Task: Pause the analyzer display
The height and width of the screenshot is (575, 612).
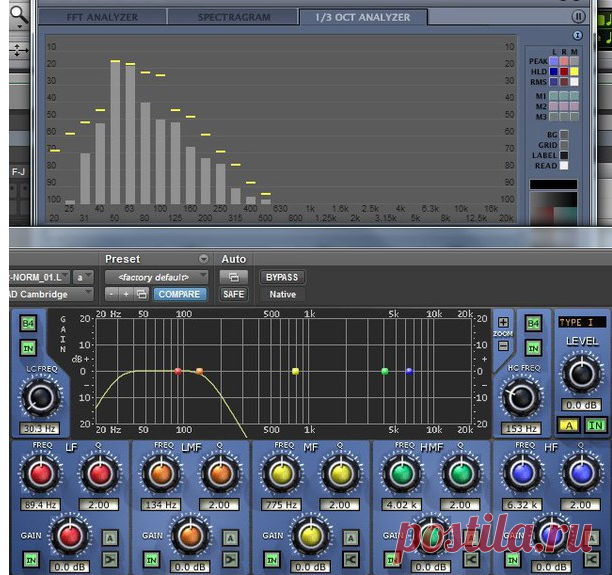Action: (x=578, y=16)
